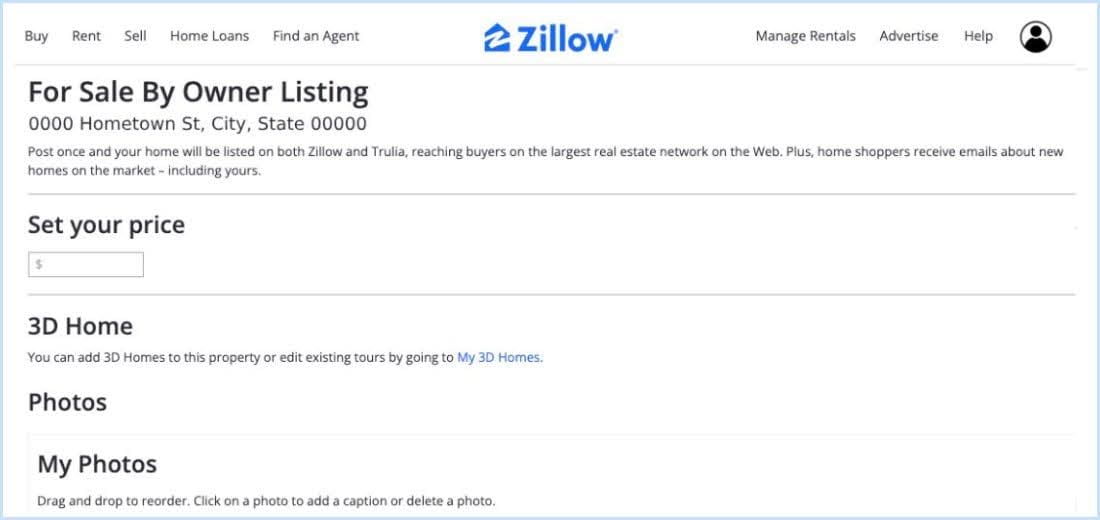Click the 3D Home section heading
The width and height of the screenshot is (1100, 520).
pyautogui.click(x=80, y=326)
